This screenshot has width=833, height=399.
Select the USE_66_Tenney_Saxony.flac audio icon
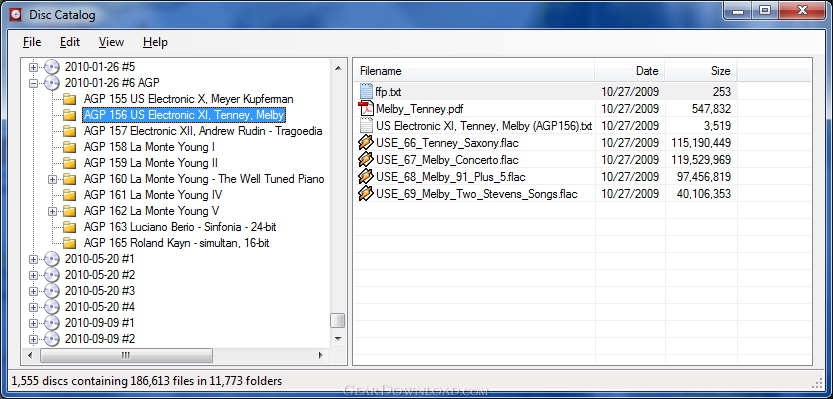point(367,142)
